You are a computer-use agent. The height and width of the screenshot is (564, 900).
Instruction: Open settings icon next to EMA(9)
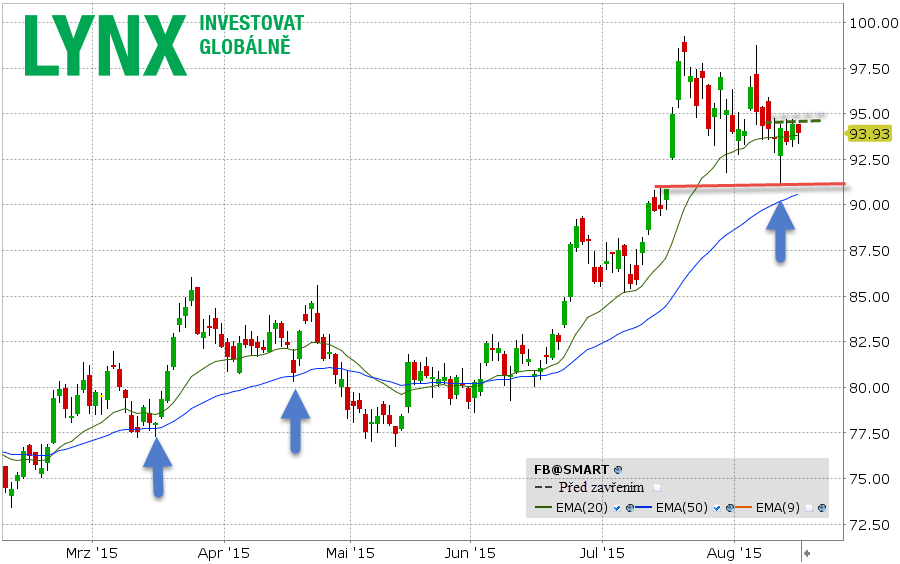[822, 508]
